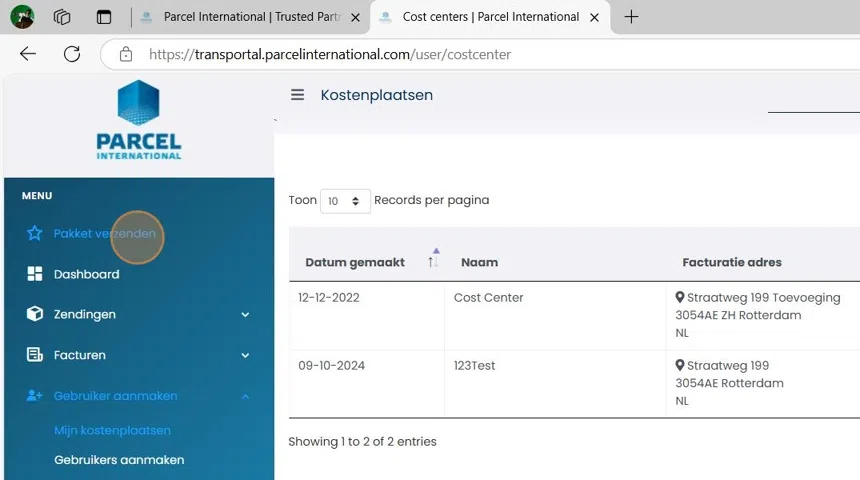Viewport: 860px width, 480px height.
Task: Open the records per pagina dropdown
Action: pos(345,201)
